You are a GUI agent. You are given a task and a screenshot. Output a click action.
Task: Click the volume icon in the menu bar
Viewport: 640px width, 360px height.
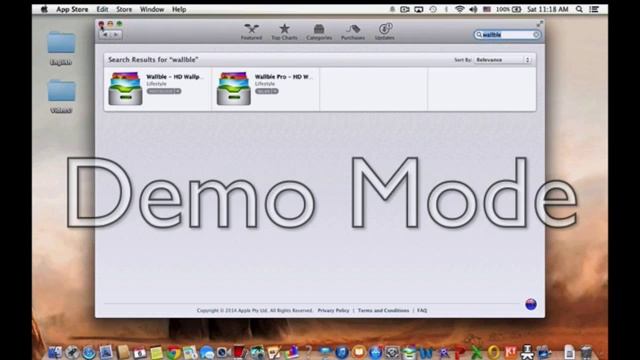(x=473, y=9)
